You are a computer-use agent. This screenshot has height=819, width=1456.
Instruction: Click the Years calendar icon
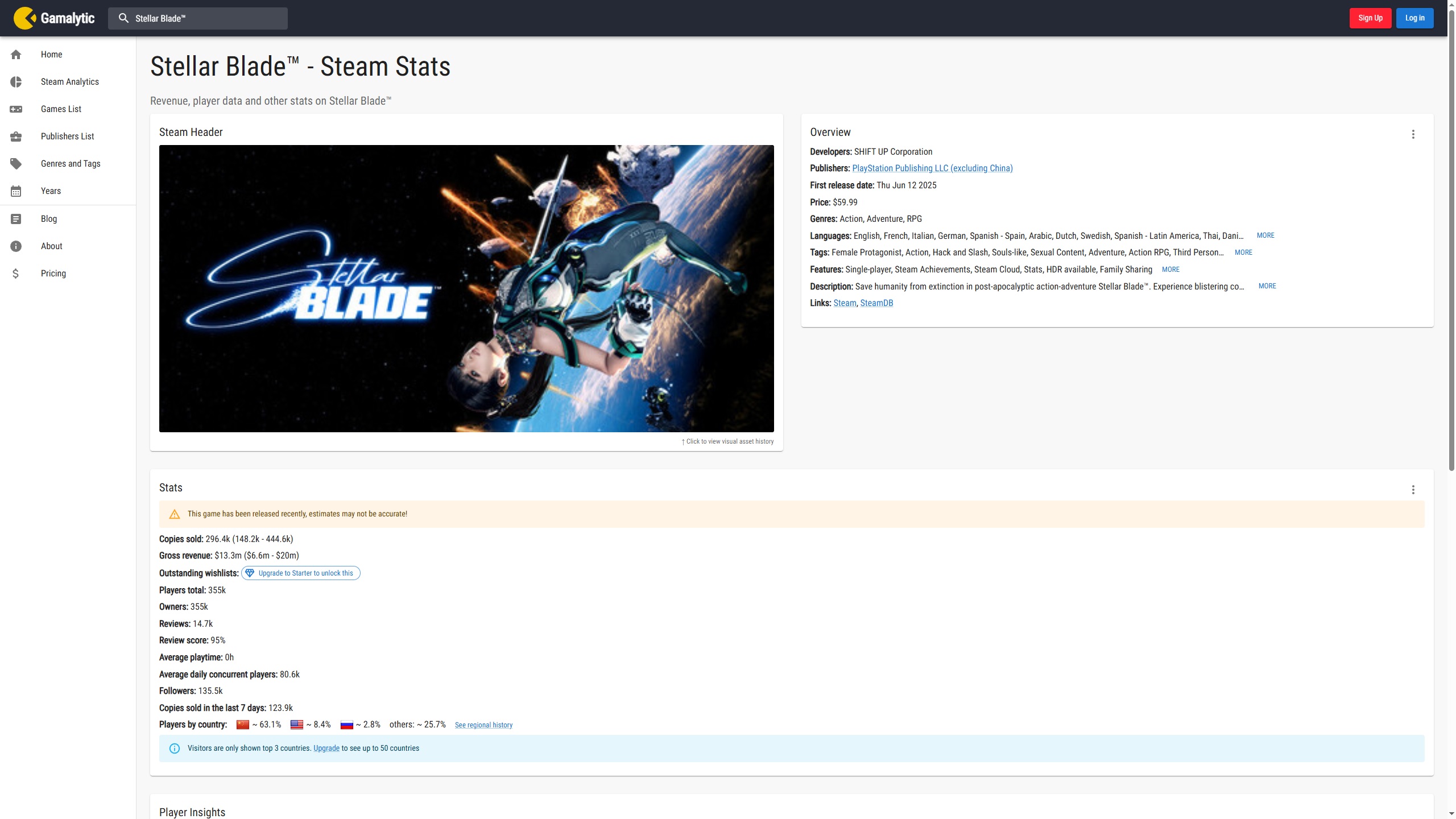(x=16, y=191)
